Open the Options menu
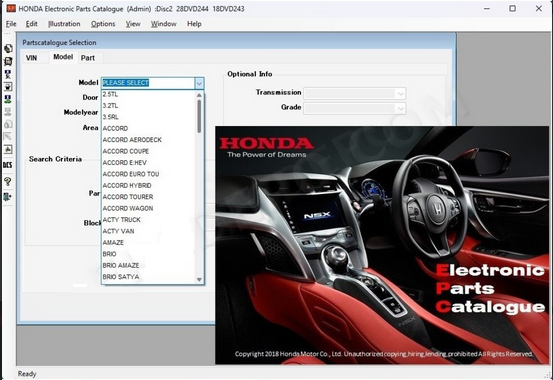Image resolution: width=553 pixels, height=380 pixels. (x=103, y=24)
